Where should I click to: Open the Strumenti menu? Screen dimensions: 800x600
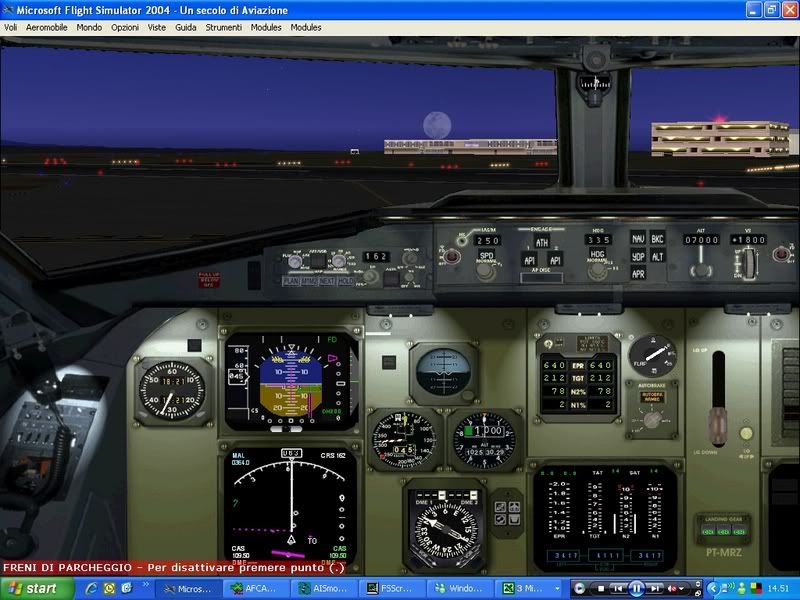pyautogui.click(x=223, y=28)
